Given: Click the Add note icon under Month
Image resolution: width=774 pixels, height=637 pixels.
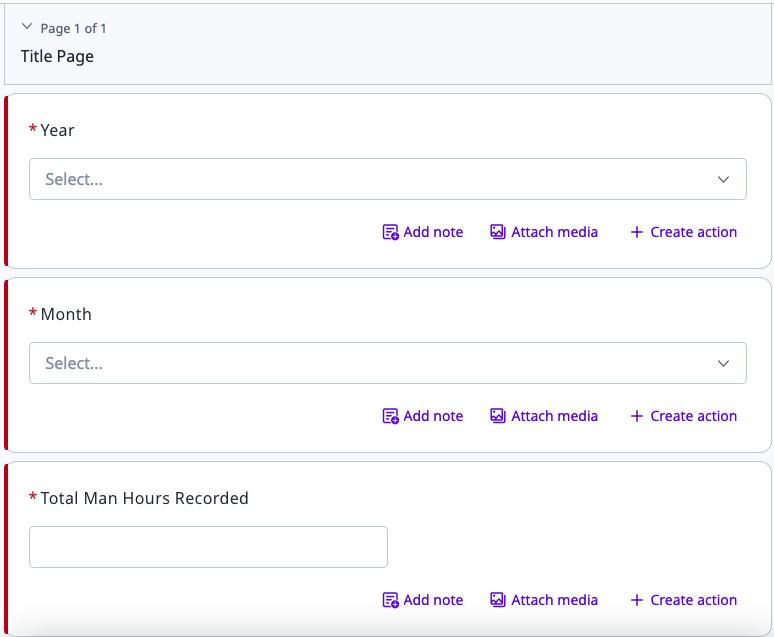Looking at the screenshot, I should click(391, 416).
